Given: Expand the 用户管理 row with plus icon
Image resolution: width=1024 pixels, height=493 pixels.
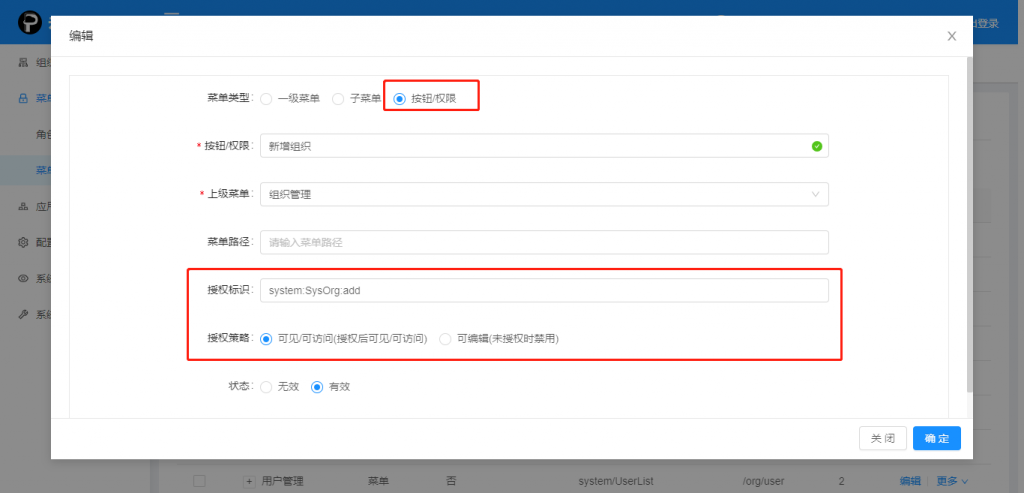Looking at the screenshot, I should [x=248, y=481].
